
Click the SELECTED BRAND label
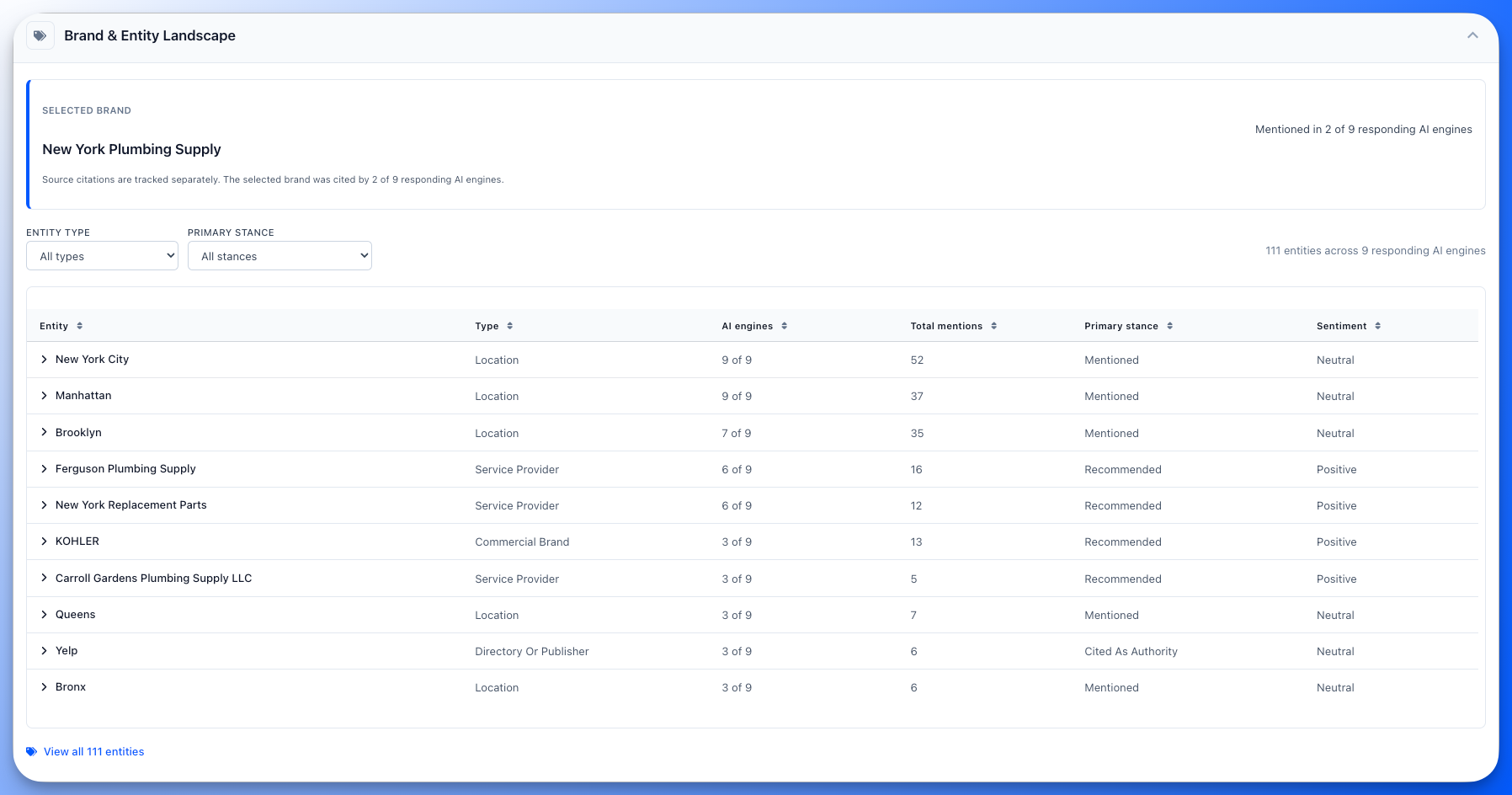click(87, 110)
